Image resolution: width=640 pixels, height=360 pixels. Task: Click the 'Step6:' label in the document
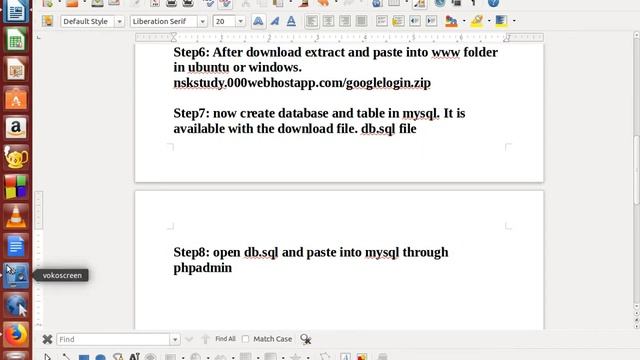(x=191, y=53)
